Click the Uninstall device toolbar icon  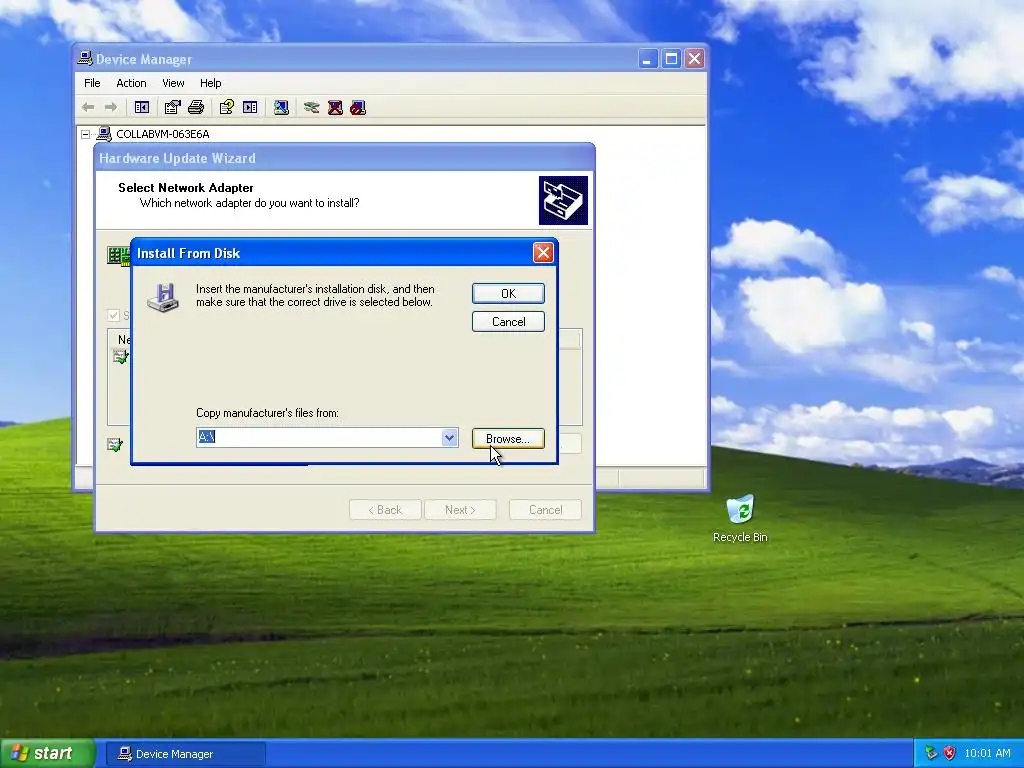(x=335, y=107)
